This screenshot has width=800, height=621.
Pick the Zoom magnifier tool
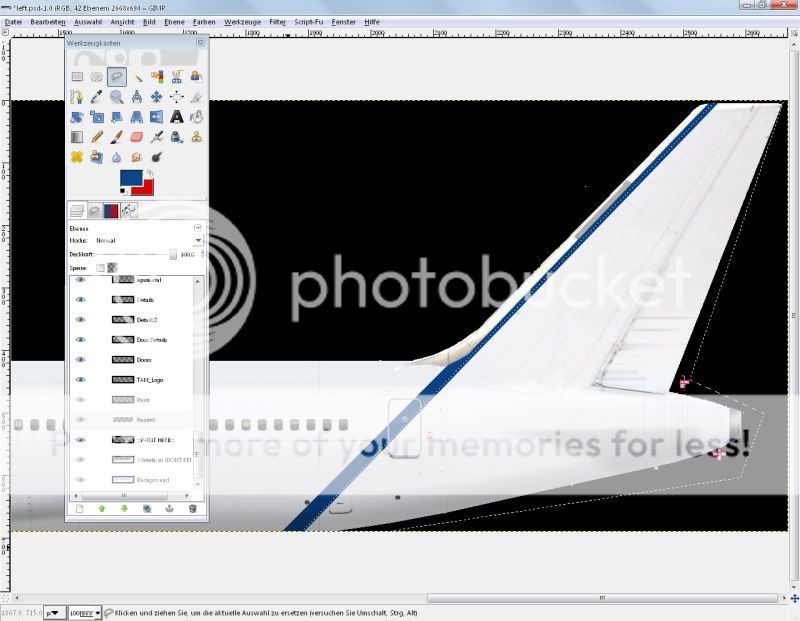[x=117, y=97]
